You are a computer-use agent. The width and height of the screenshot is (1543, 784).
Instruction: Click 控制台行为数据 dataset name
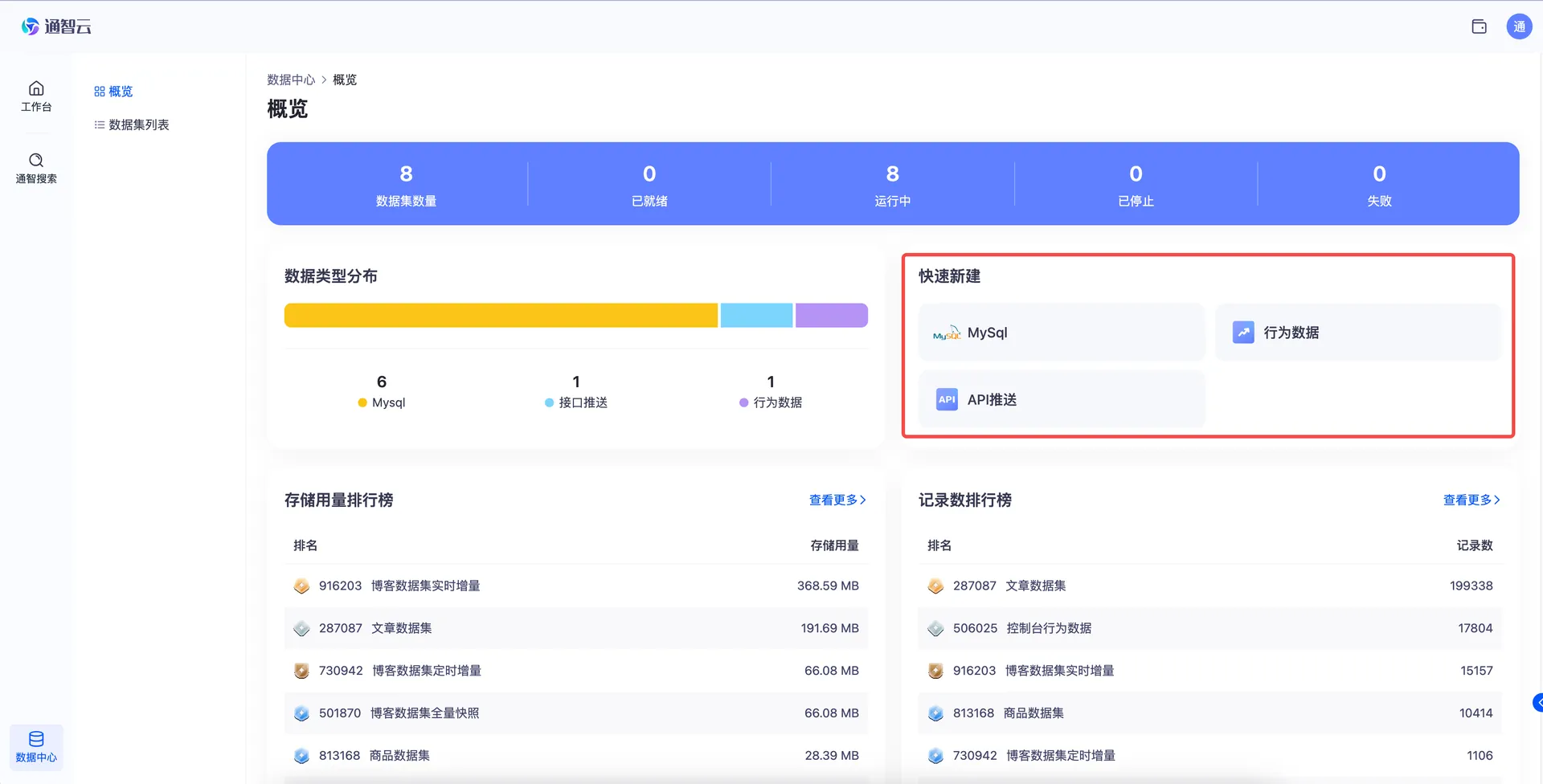point(1049,628)
